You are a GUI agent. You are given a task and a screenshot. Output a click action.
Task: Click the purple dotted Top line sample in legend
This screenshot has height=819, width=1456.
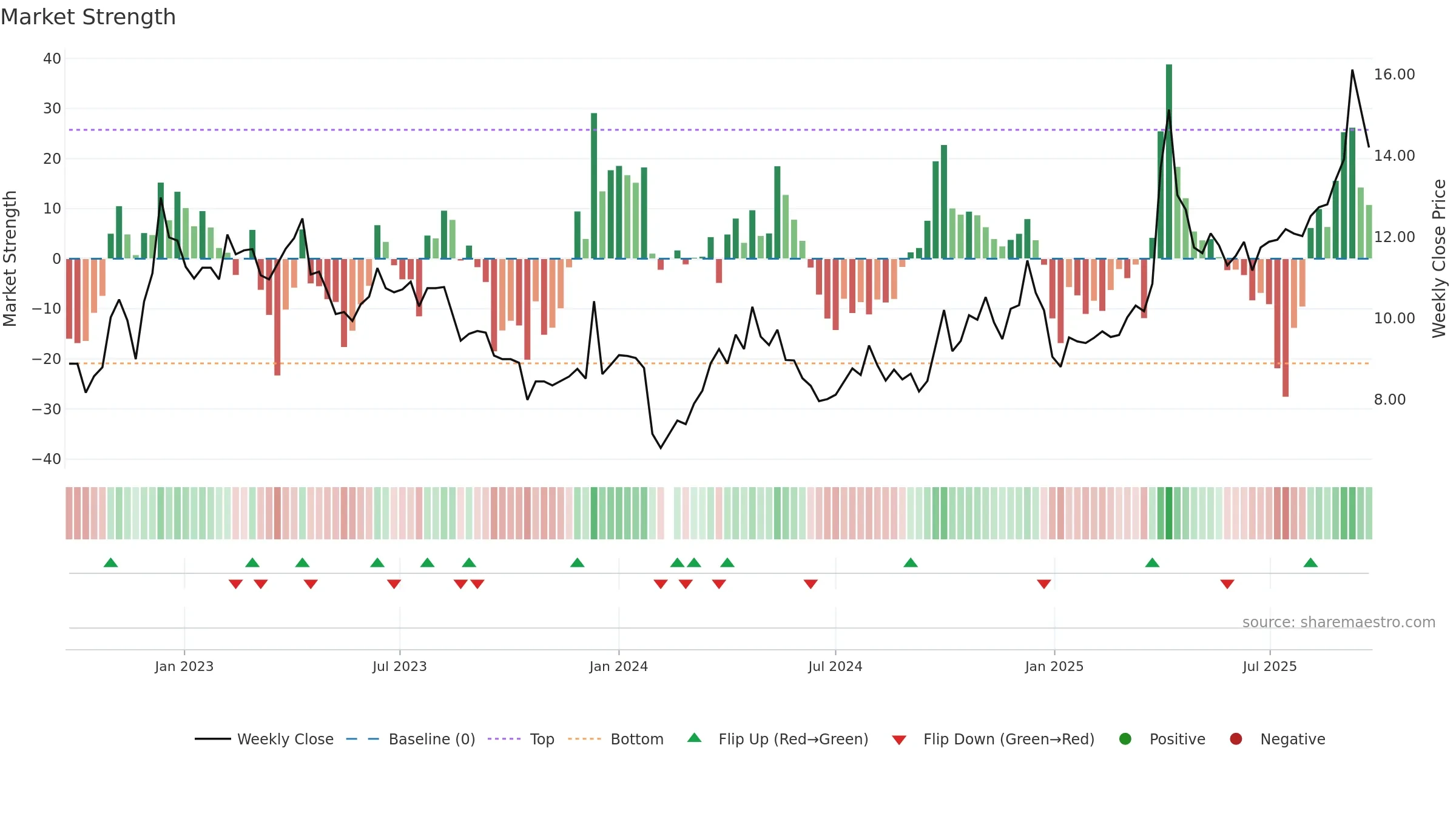coord(504,739)
